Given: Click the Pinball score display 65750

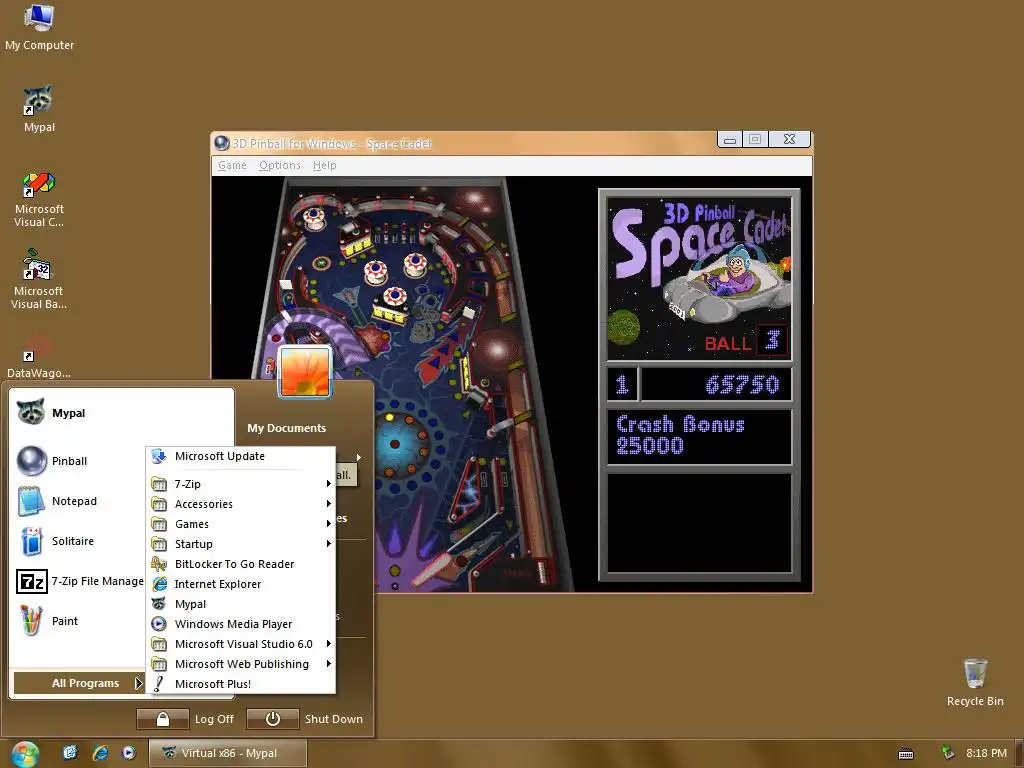Looking at the screenshot, I should 716,384.
